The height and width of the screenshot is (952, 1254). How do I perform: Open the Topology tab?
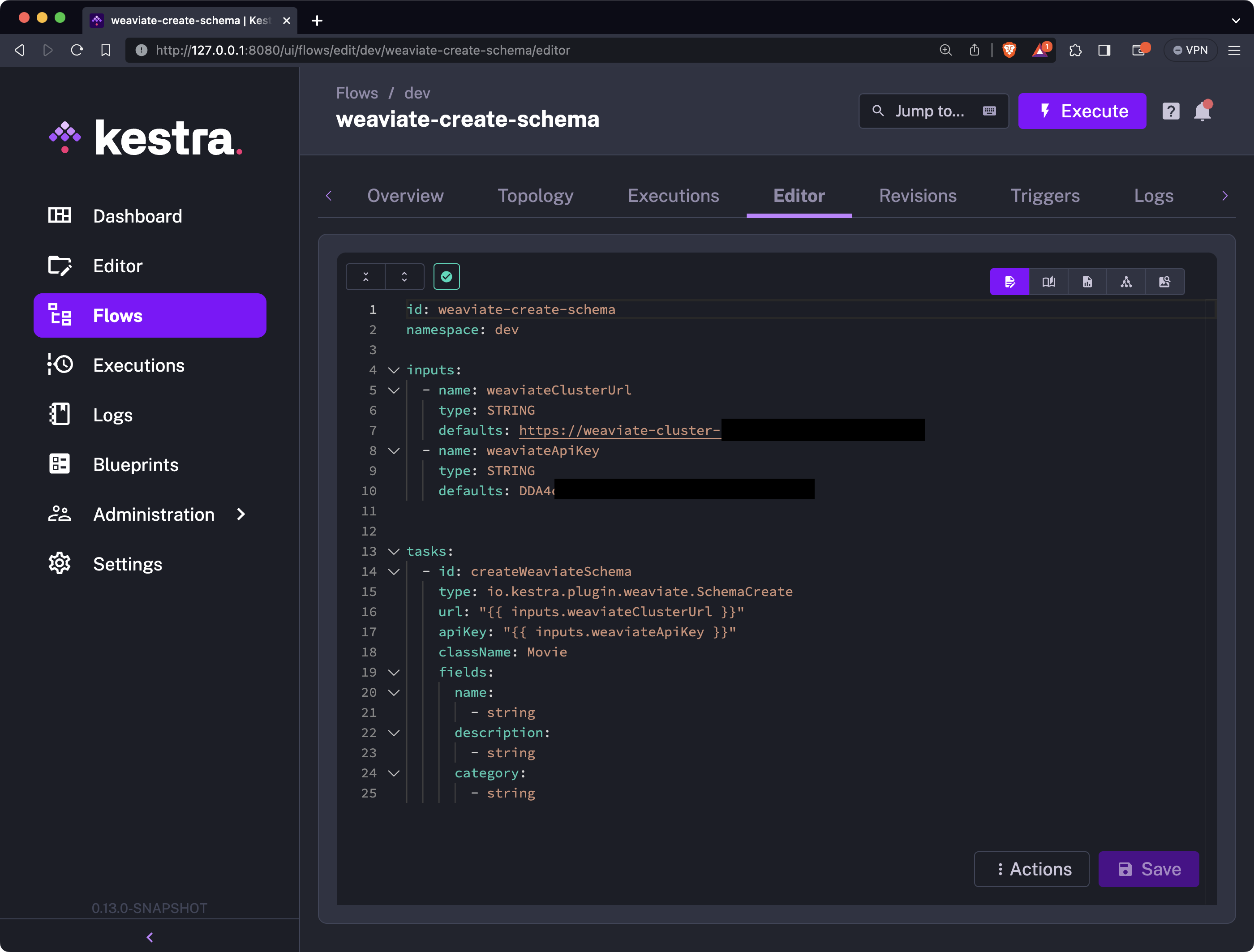click(536, 196)
